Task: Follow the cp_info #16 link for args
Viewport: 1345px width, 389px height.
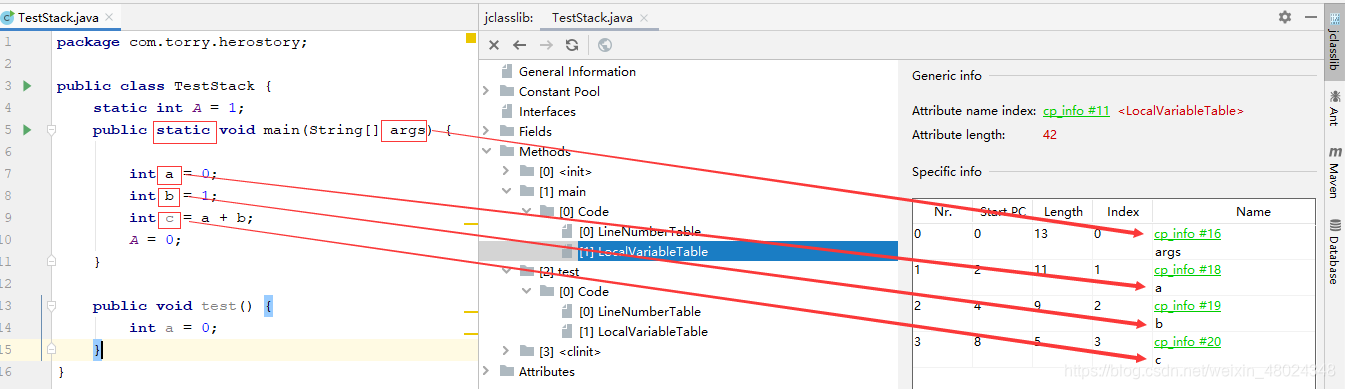Action: [1188, 234]
